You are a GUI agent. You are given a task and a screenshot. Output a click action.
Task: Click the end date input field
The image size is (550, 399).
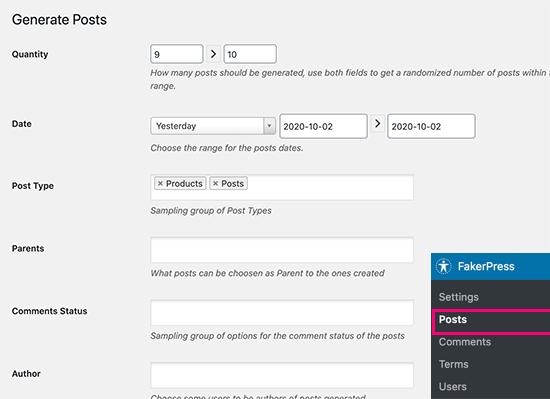[x=431, y=126]
